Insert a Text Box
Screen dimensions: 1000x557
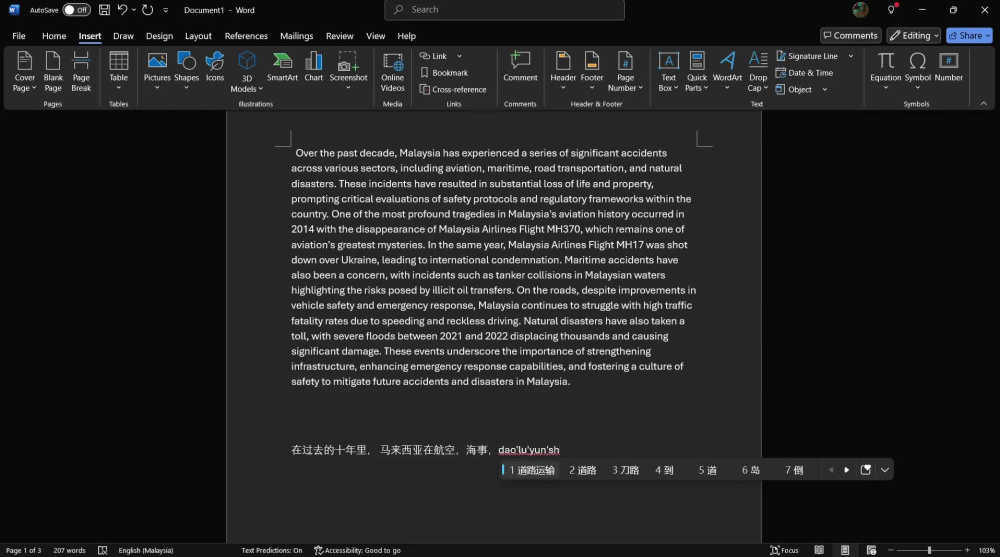tap(668, 71)
